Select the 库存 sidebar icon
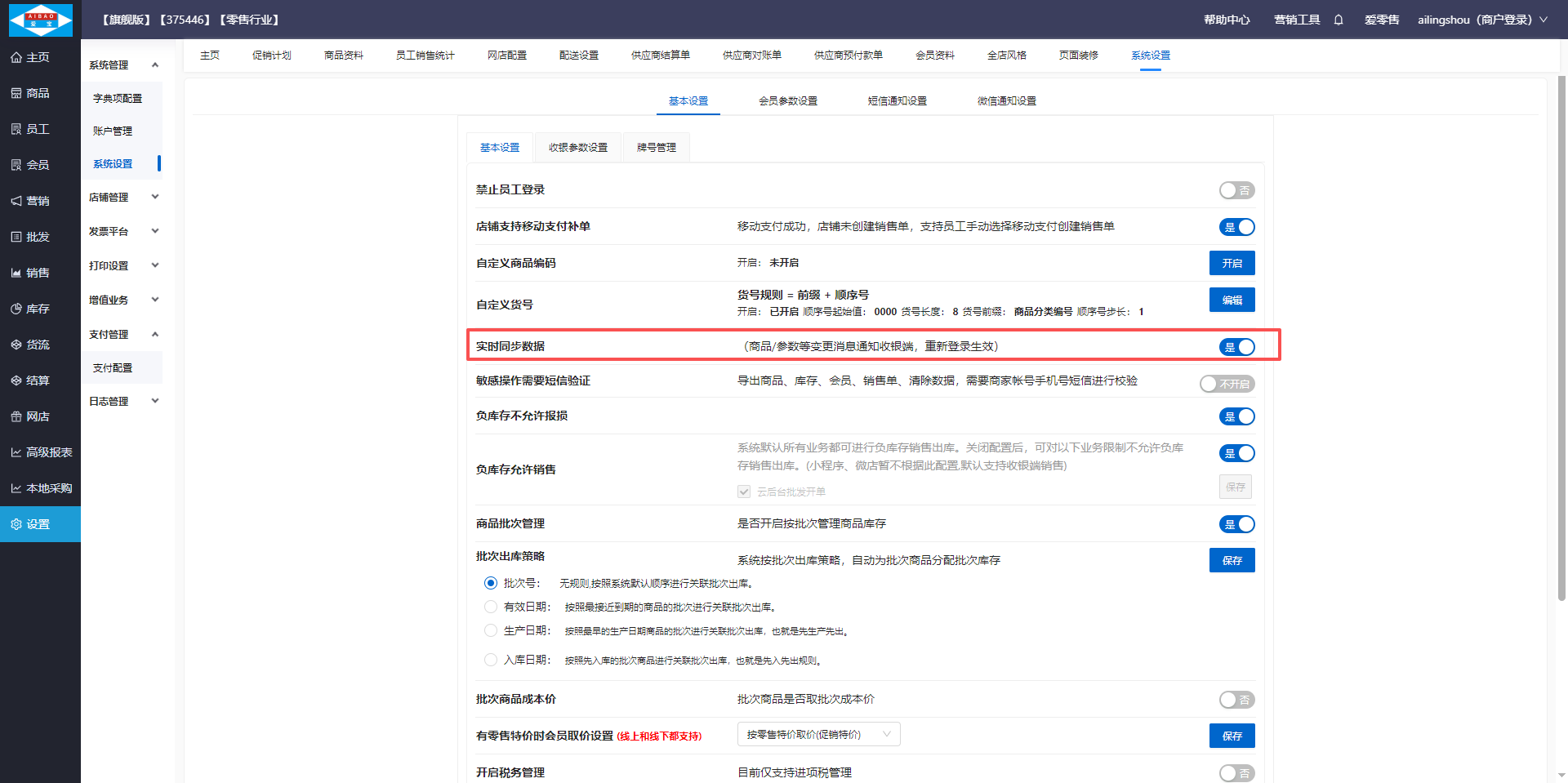Screen dimensions: 1568x783 click(x=16, y=309)
